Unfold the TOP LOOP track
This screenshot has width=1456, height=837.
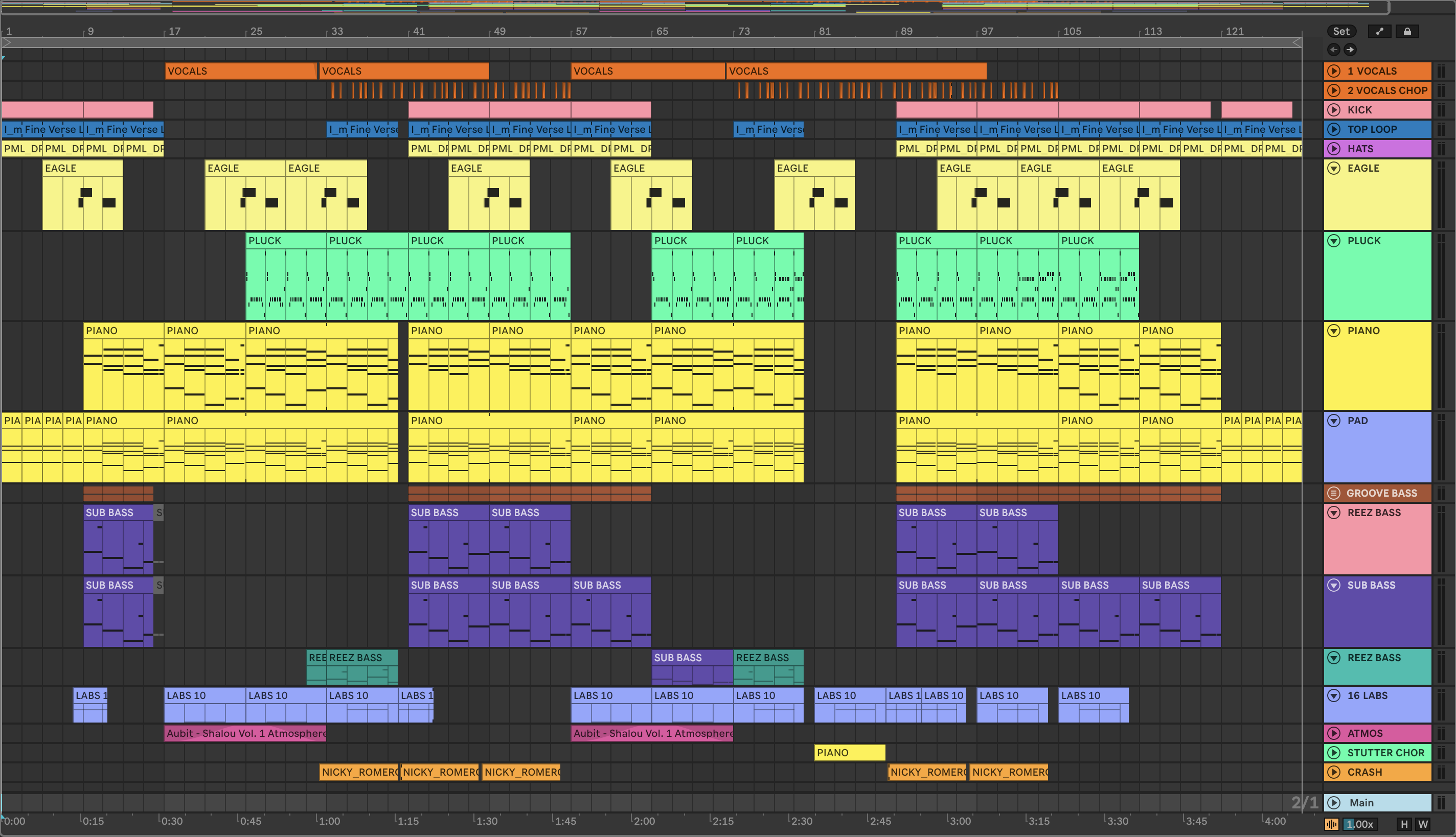pyautogui.click(x=1334, y=129)
